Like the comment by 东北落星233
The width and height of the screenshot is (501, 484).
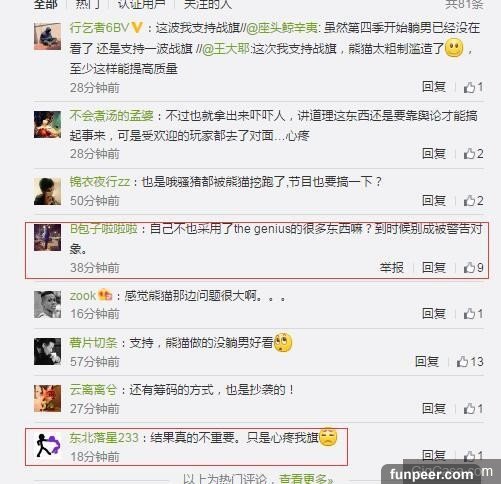(x=473, y=456)
